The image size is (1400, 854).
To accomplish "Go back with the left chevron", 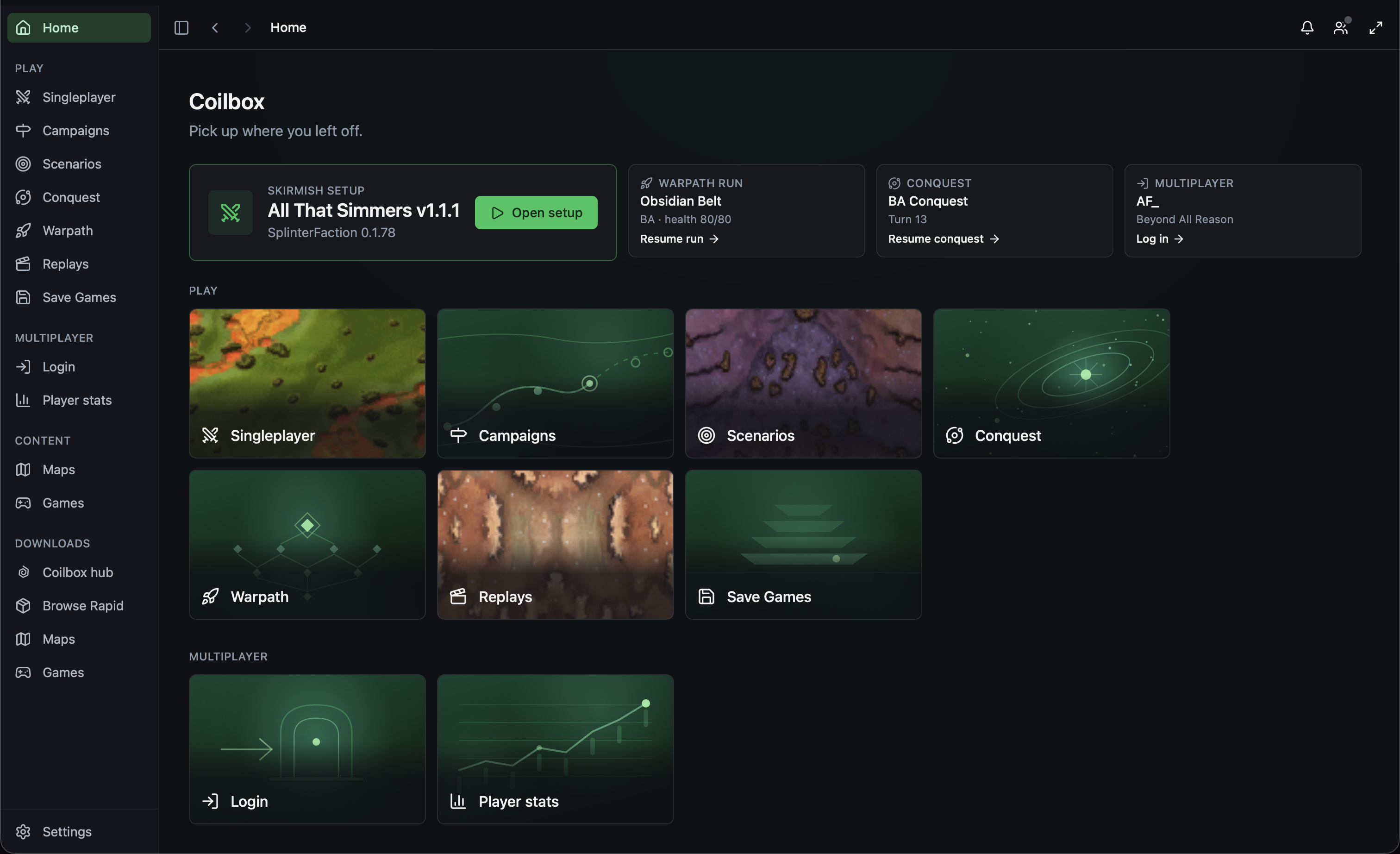I will pos(215,27).
